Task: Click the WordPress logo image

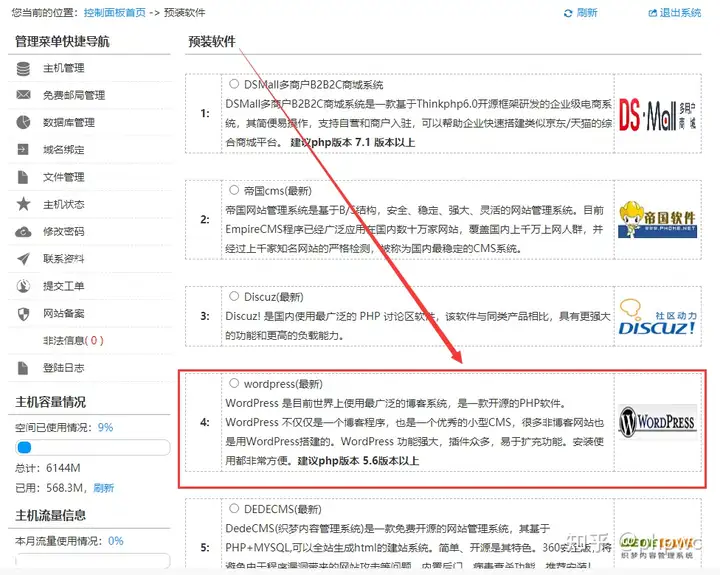Action: click(x=658, y=421)
